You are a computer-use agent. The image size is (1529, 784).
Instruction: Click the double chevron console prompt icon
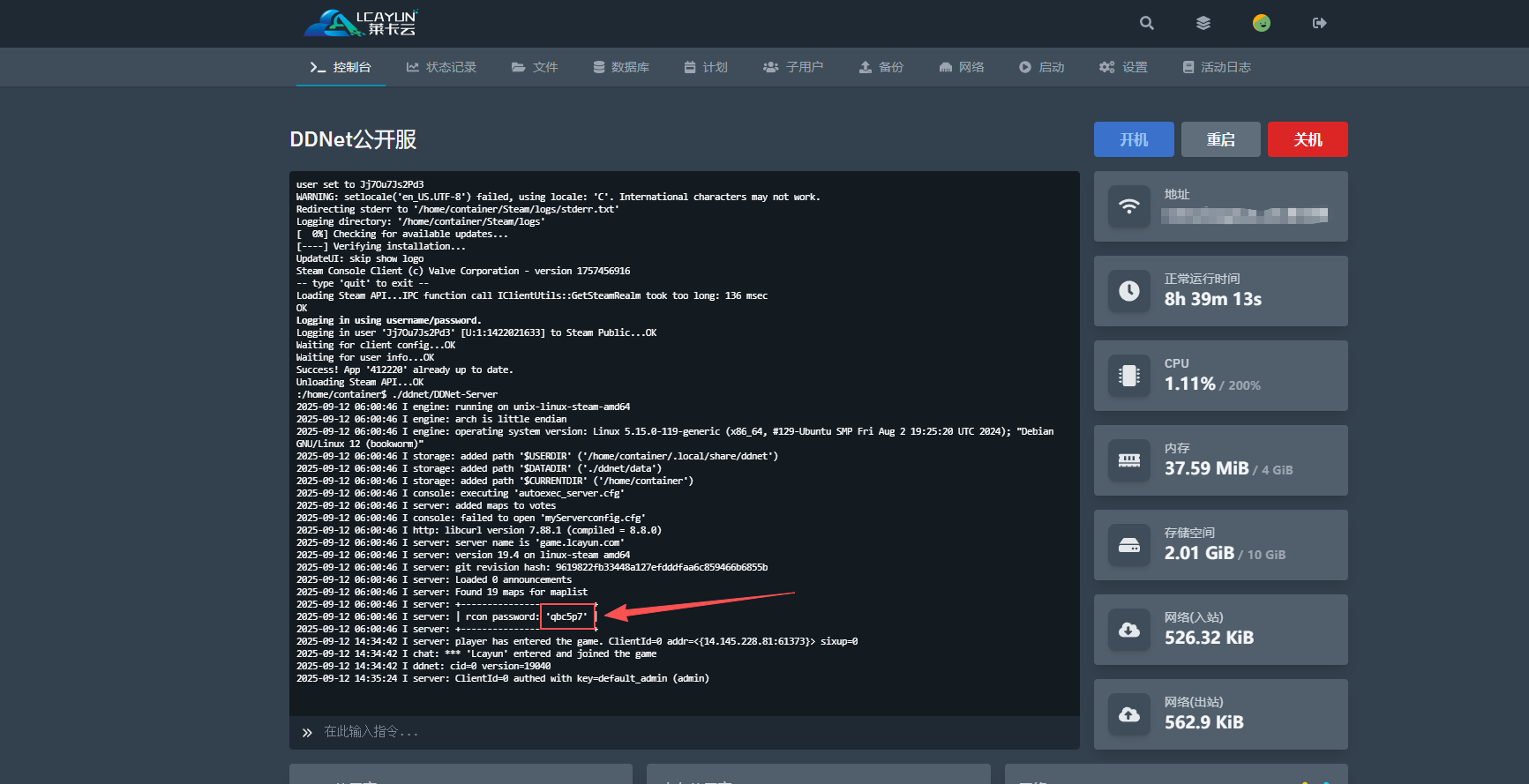[x=307, y=733]
